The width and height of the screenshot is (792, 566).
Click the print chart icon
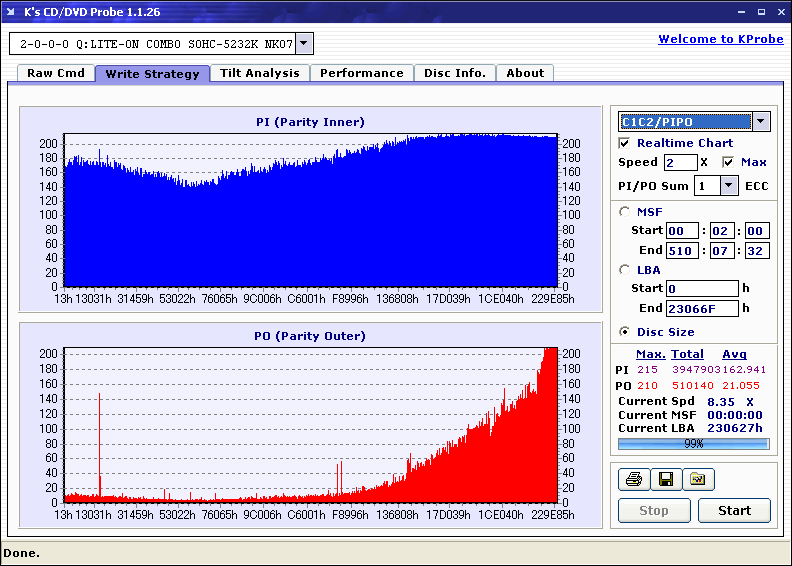click(x=634, y=479)
